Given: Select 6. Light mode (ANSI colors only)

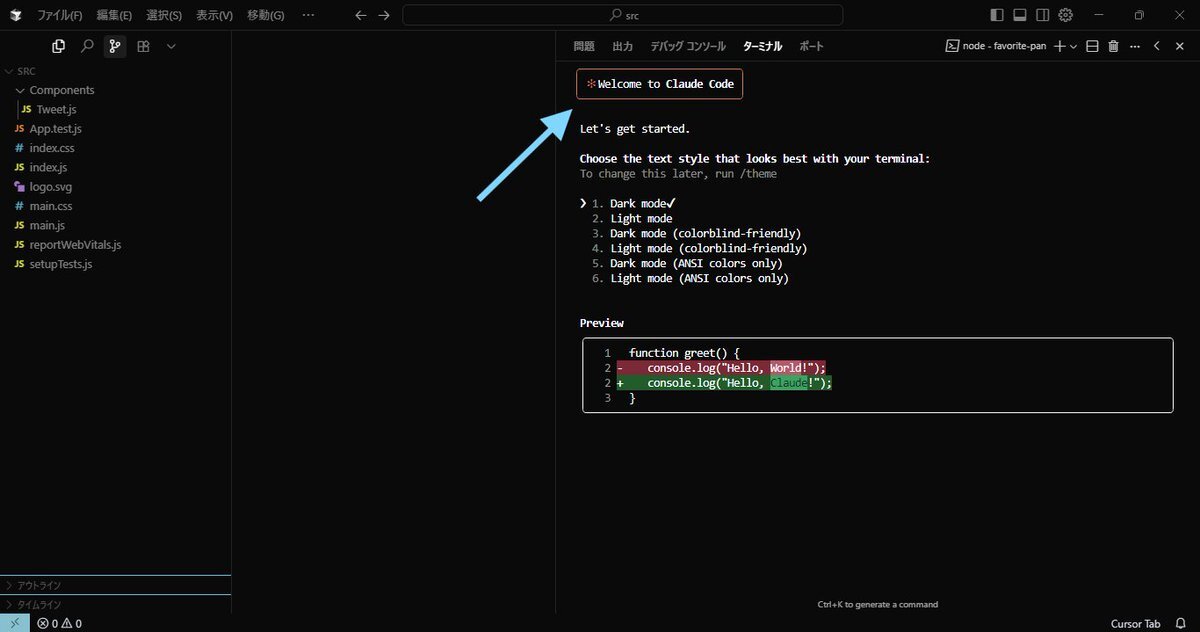Looking at the screenshot, I should click(690, 278).
